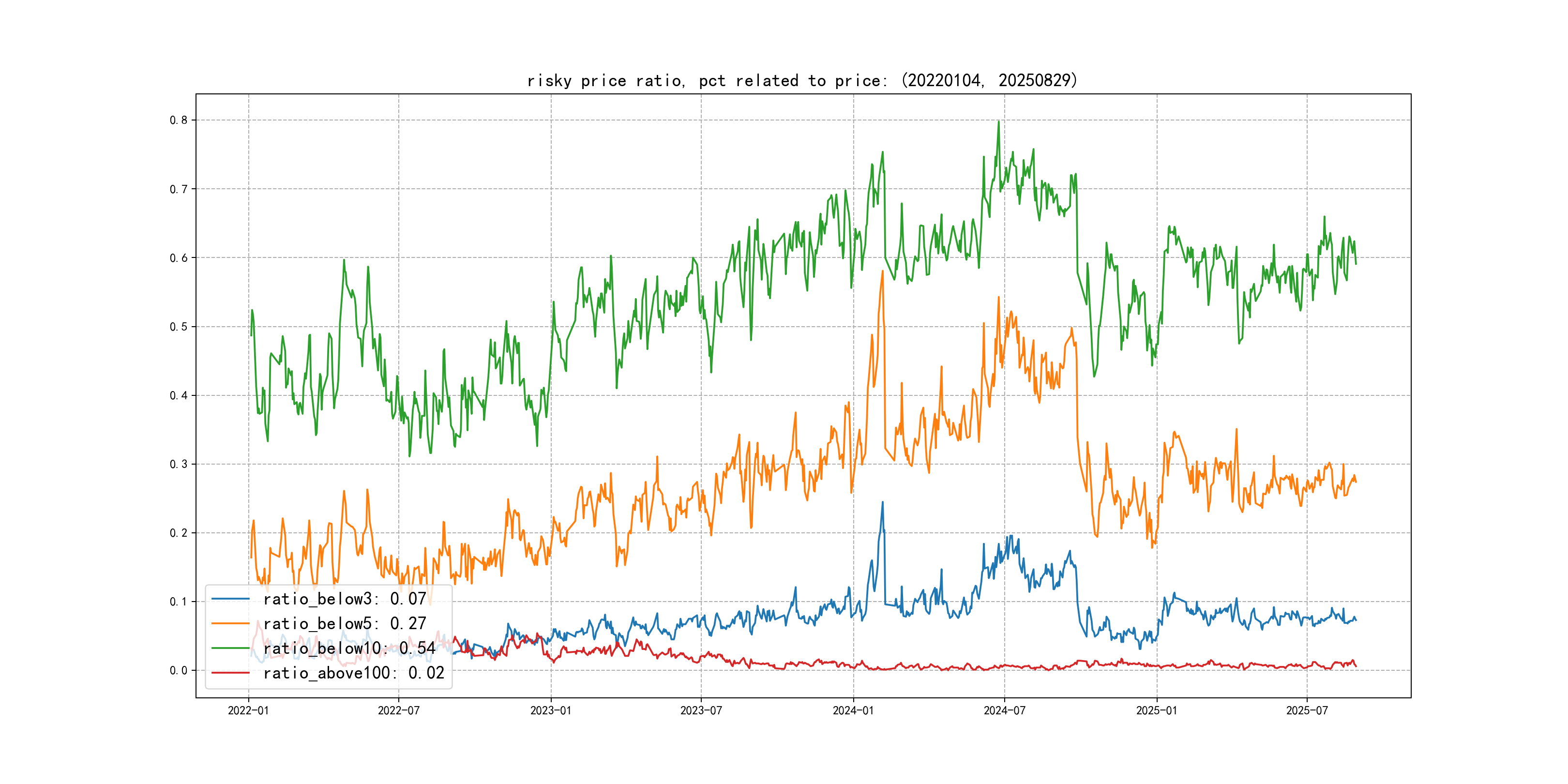The height and width of the screenshot is (784, 1568).
Task: Click the orange ratio_below5 legend line swatch
Action: point(230,623)
